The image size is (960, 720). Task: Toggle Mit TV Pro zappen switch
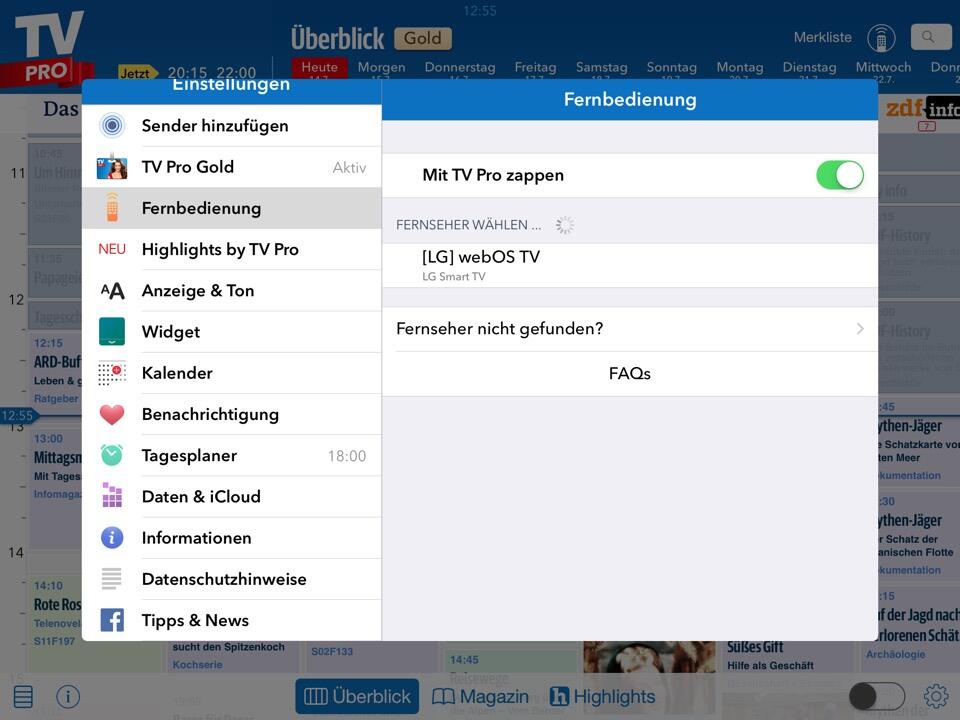pyautogui.click(x=839, y=175)
